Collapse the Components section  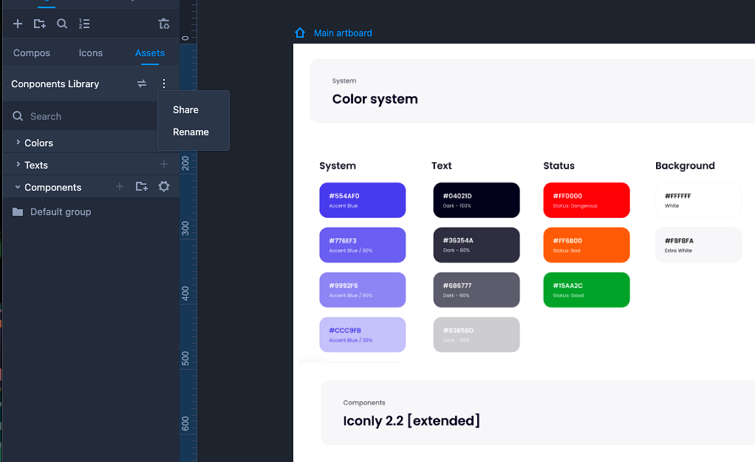click(18, 187)
